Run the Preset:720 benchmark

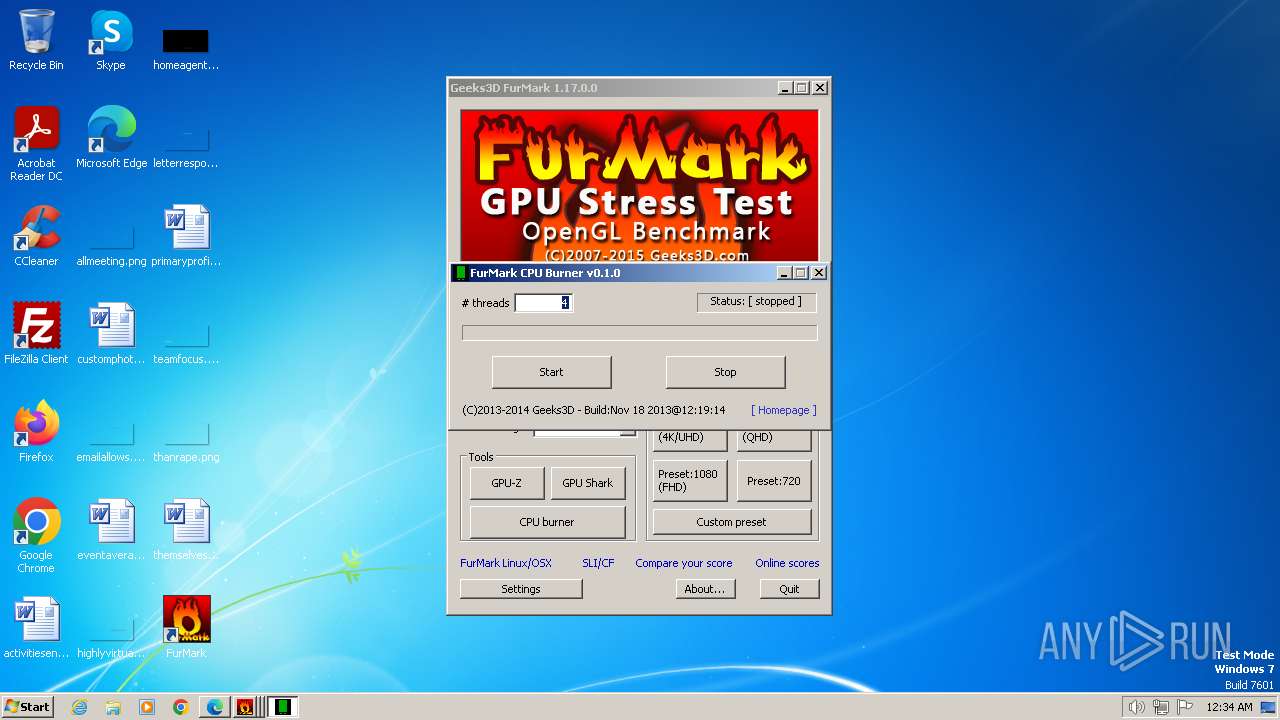coord(774,481)
